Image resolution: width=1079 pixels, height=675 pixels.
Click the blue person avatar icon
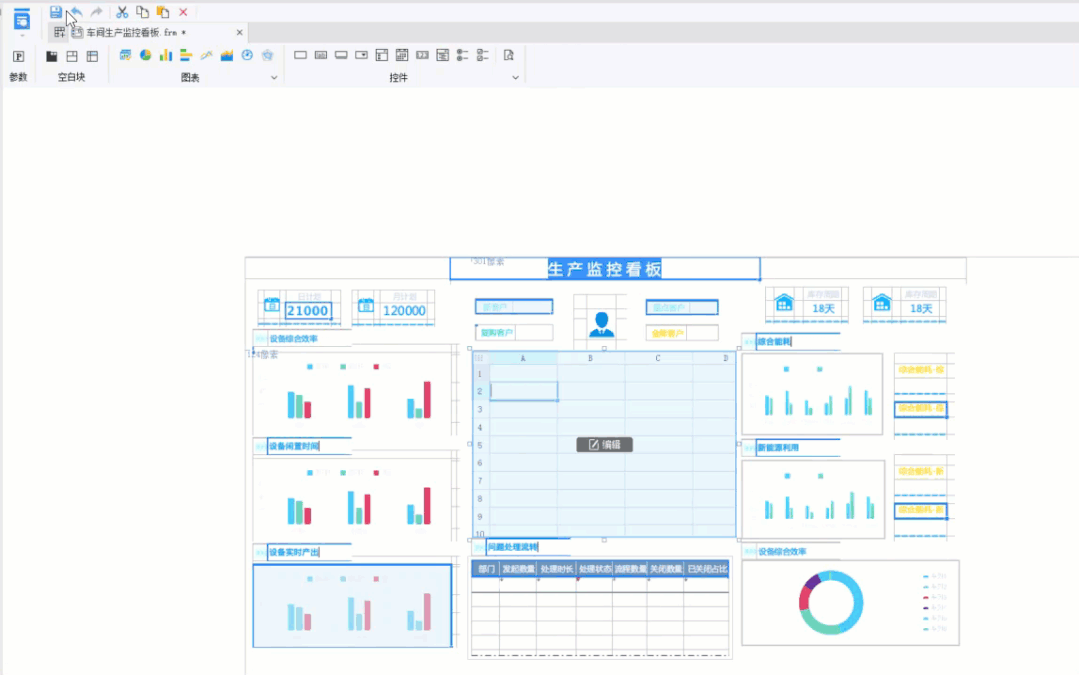(601, 323)
